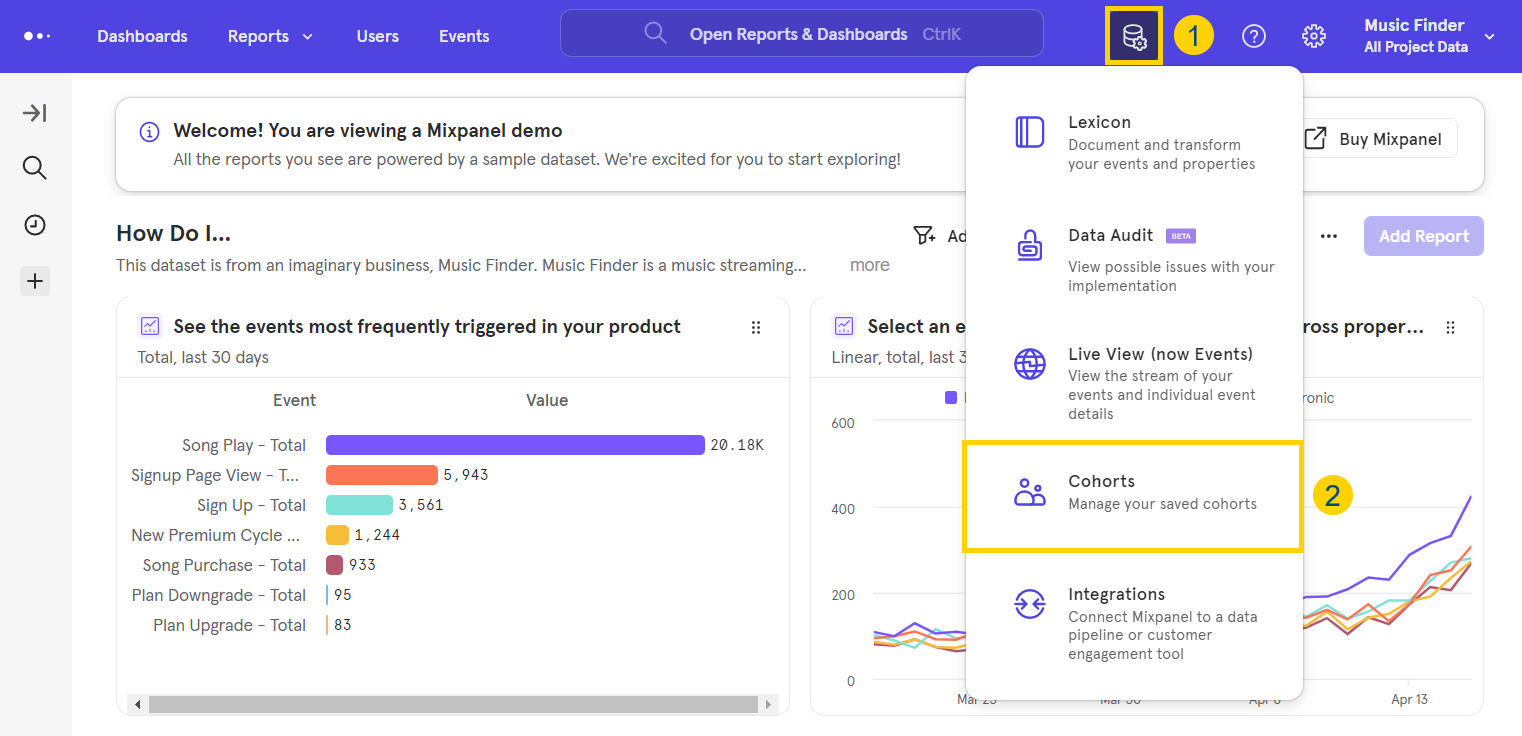Open the Settings gear icon
The image size is (1522, 736).
click(1313, 37)
